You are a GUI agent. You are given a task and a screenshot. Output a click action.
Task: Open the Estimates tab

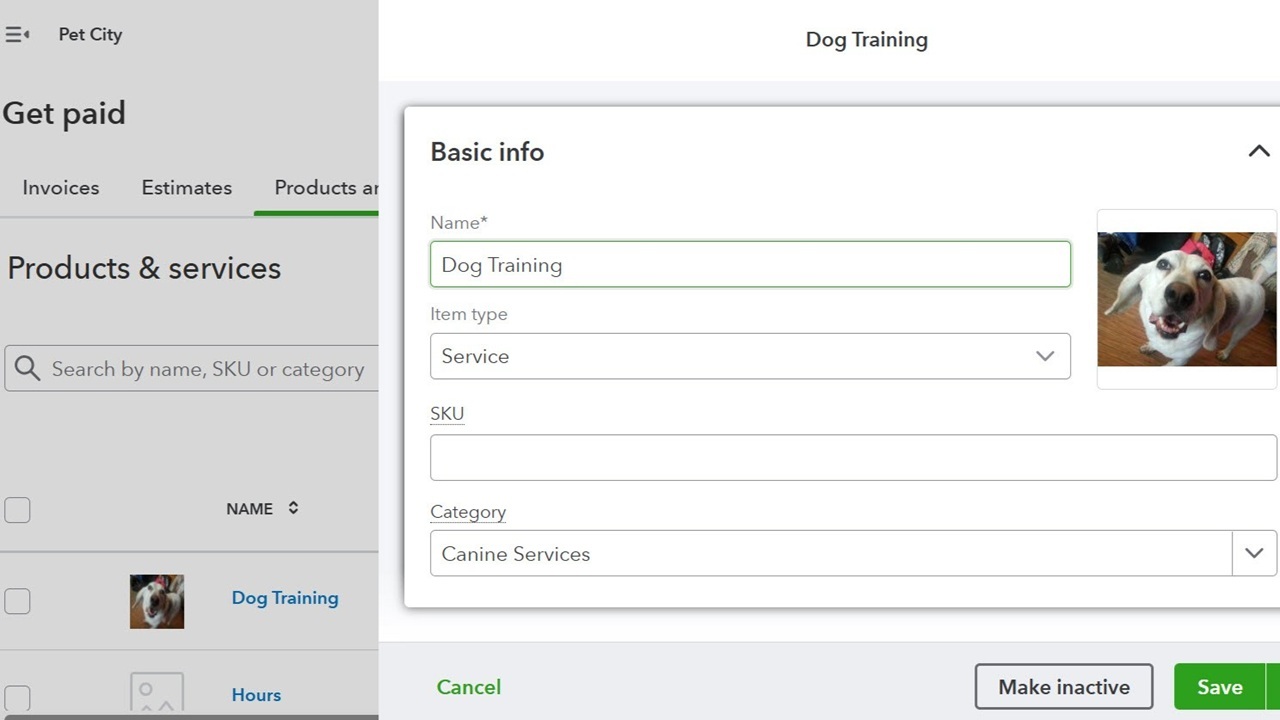click(187, 187)
